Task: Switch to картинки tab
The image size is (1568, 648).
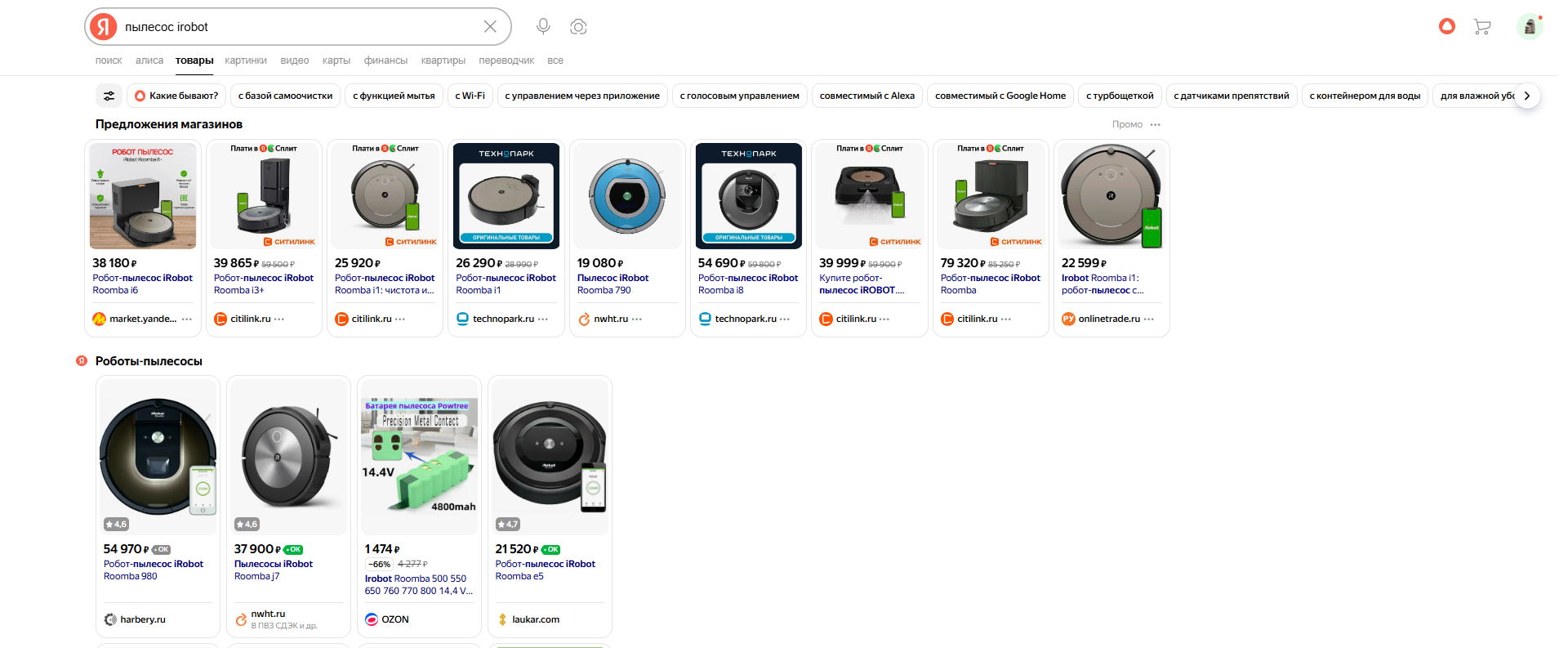Action: click(246, 60)
